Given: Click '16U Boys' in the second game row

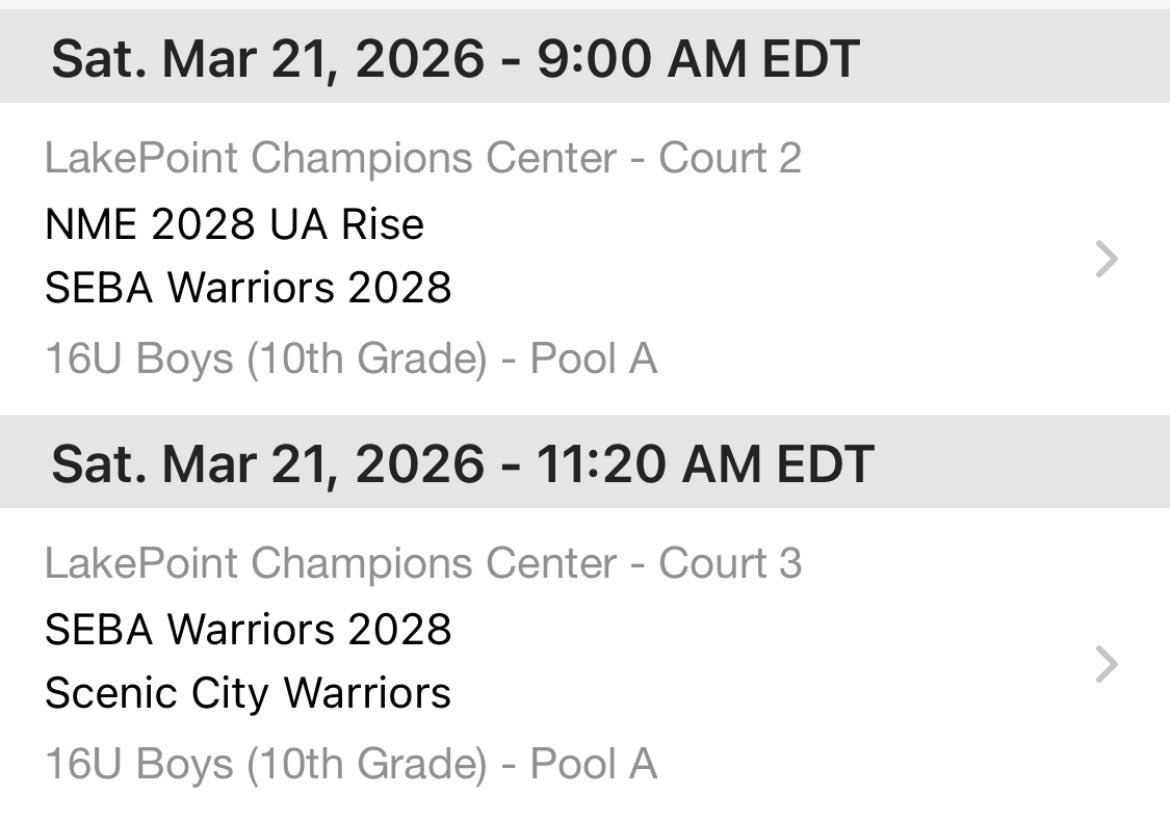Looking at the screenshot, I should coord(139,764).
